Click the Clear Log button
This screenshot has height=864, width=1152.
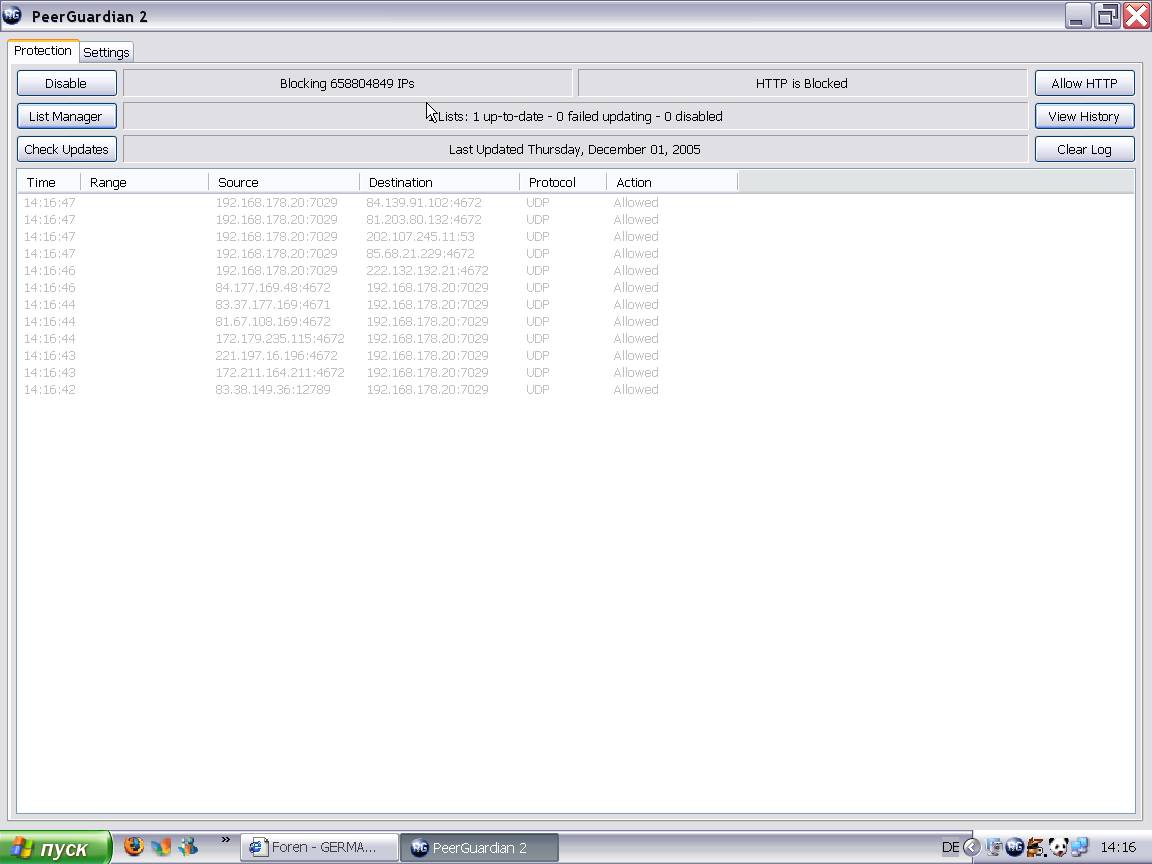pos(1084,149)
